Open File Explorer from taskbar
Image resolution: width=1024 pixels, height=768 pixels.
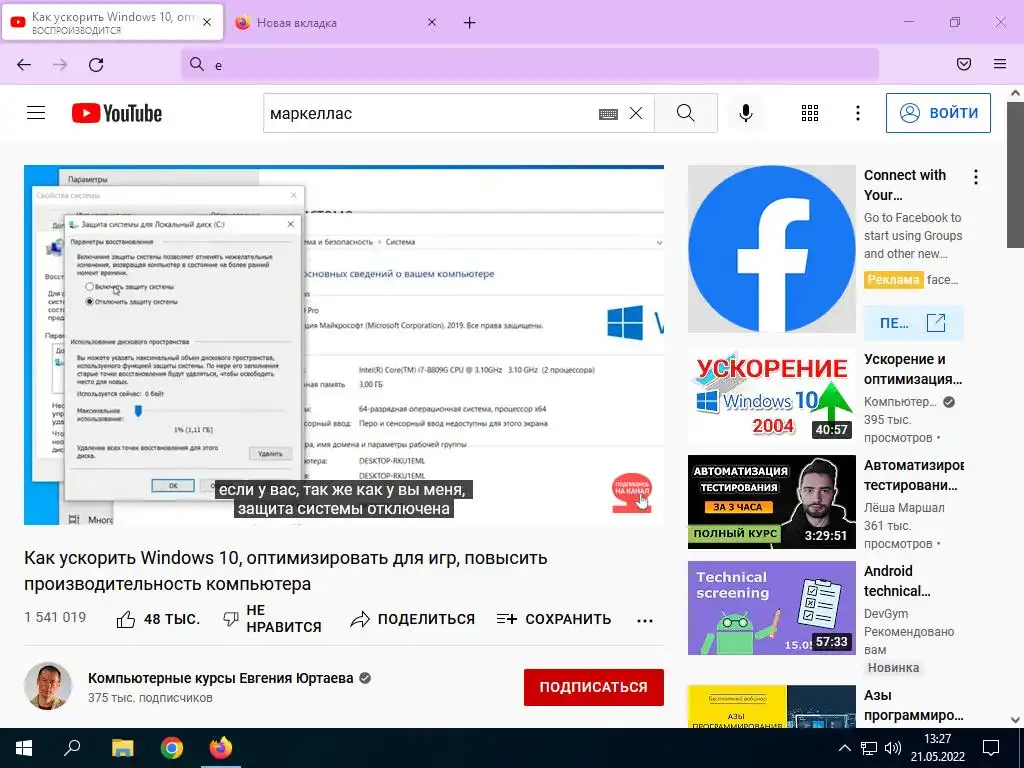[x=122, y=748]
